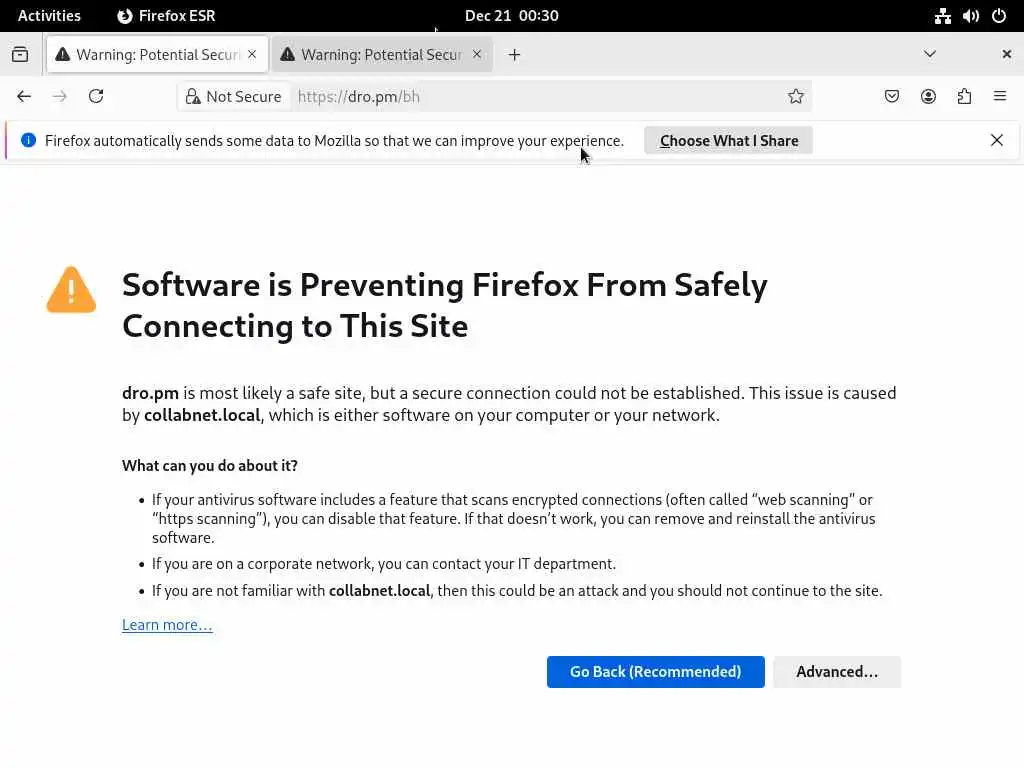The width and height of the screenshot is (1024, 768).
Task: Open the Save to Pocket icon
Action: pos(892,96)
